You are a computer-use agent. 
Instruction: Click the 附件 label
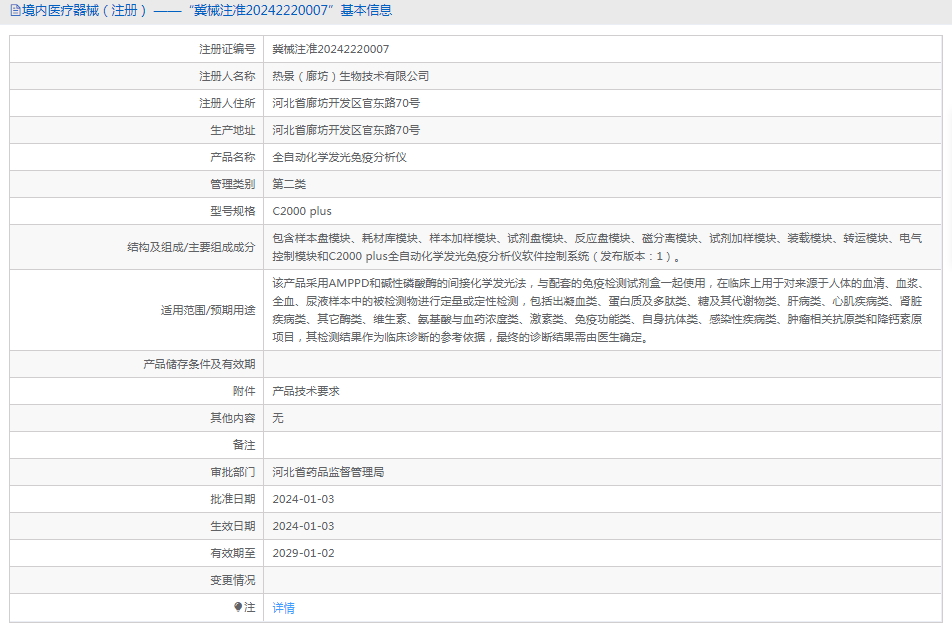pos(244,391)
